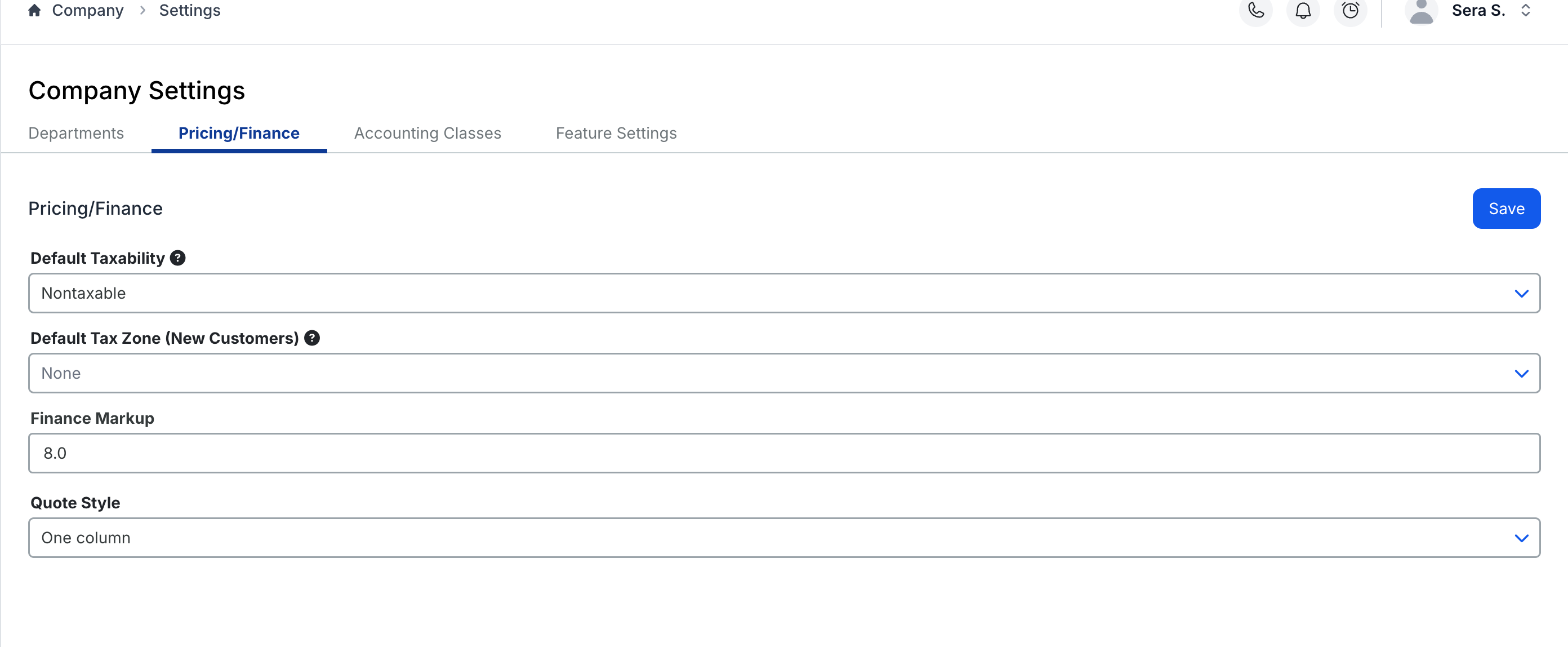The height and width of the screenshot is (647, 1568).
Task: Click the phone icon in header
Action: coord(1256,10)
